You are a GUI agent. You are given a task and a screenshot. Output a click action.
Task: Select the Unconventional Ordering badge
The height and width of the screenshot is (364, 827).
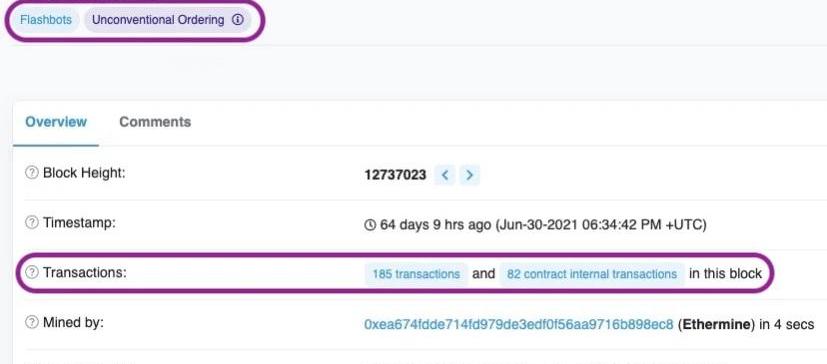[167, 21]
